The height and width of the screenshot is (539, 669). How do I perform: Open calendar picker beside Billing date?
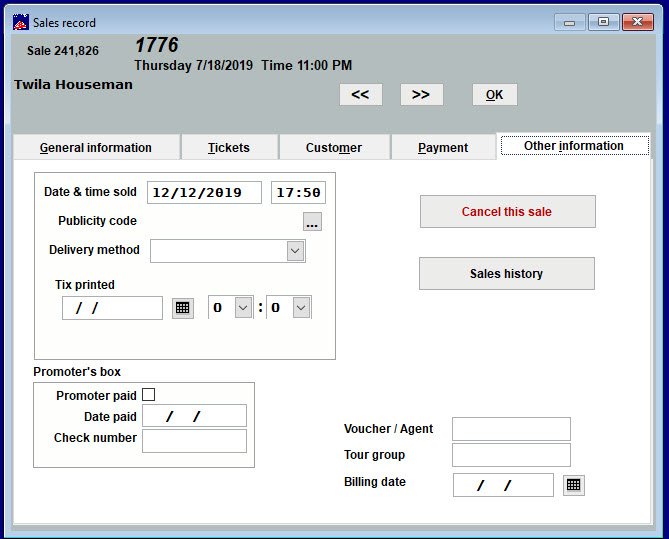pos(573,485)
